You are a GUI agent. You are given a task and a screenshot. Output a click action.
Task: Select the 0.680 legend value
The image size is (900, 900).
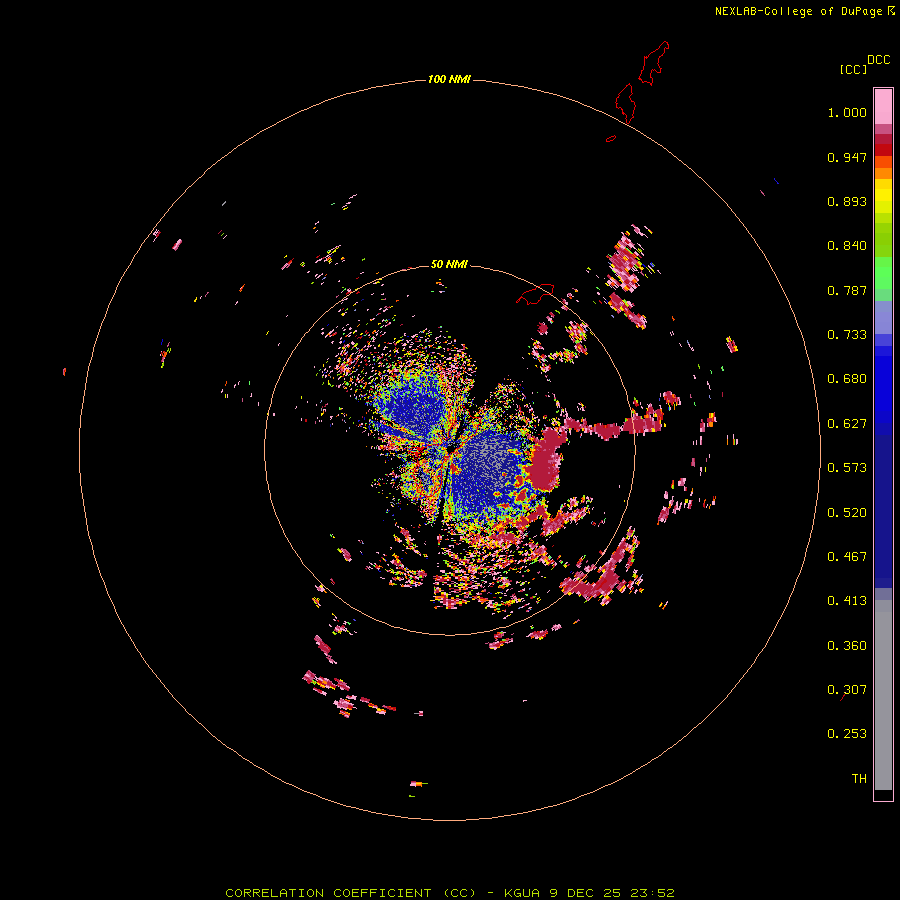(x=847, y=379)
